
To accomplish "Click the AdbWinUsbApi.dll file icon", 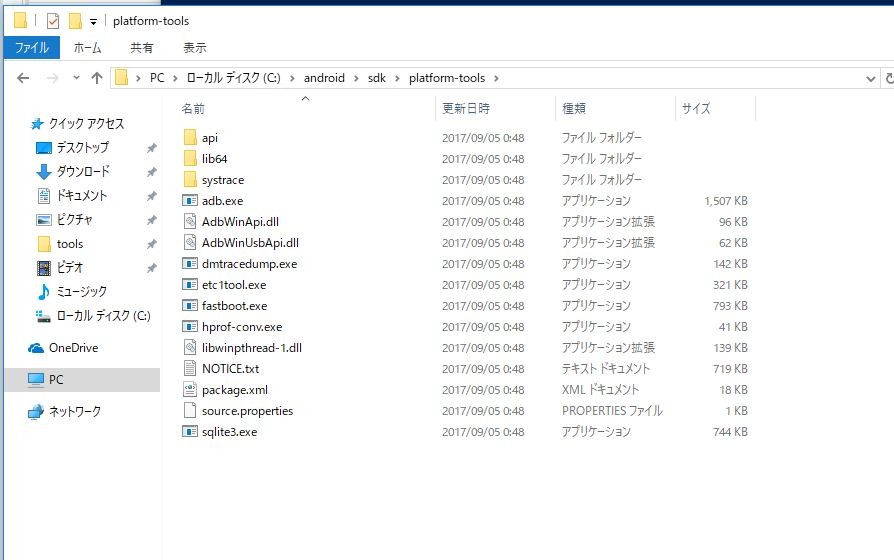I will click(x=190, y=242).
